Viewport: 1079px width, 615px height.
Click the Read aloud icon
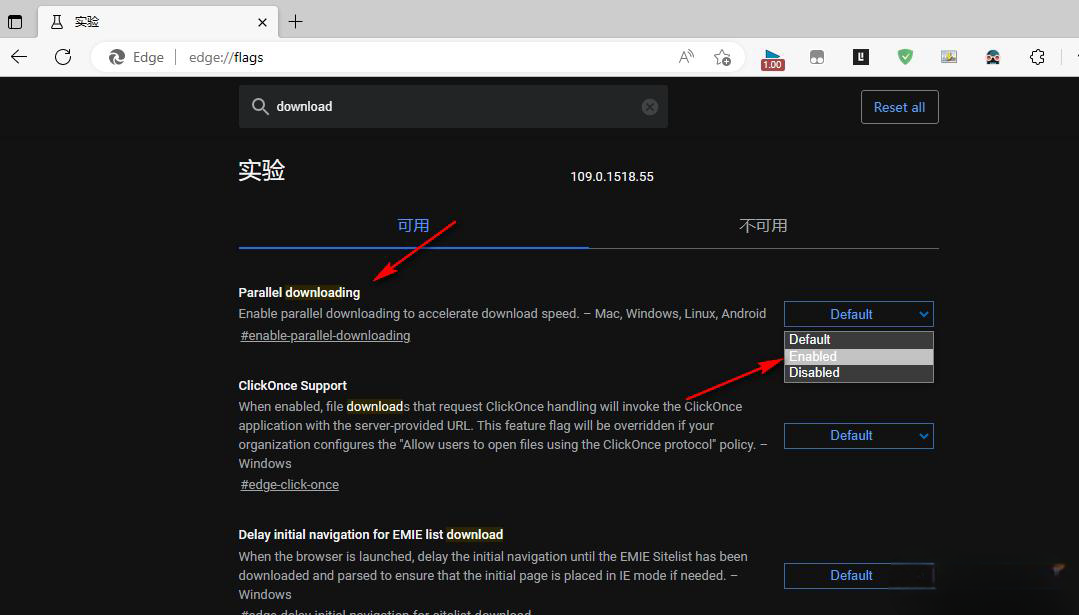click(x=686, y=57)
